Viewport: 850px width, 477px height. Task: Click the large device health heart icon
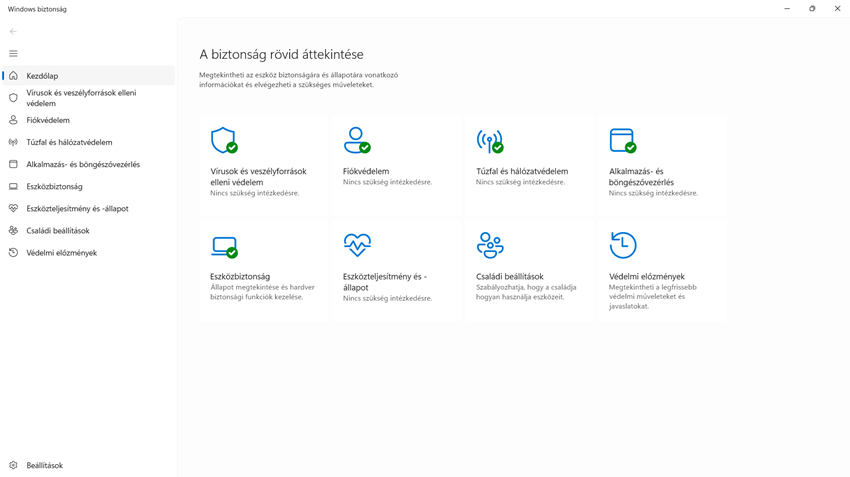pyautogui.click(x=357, y=244)
